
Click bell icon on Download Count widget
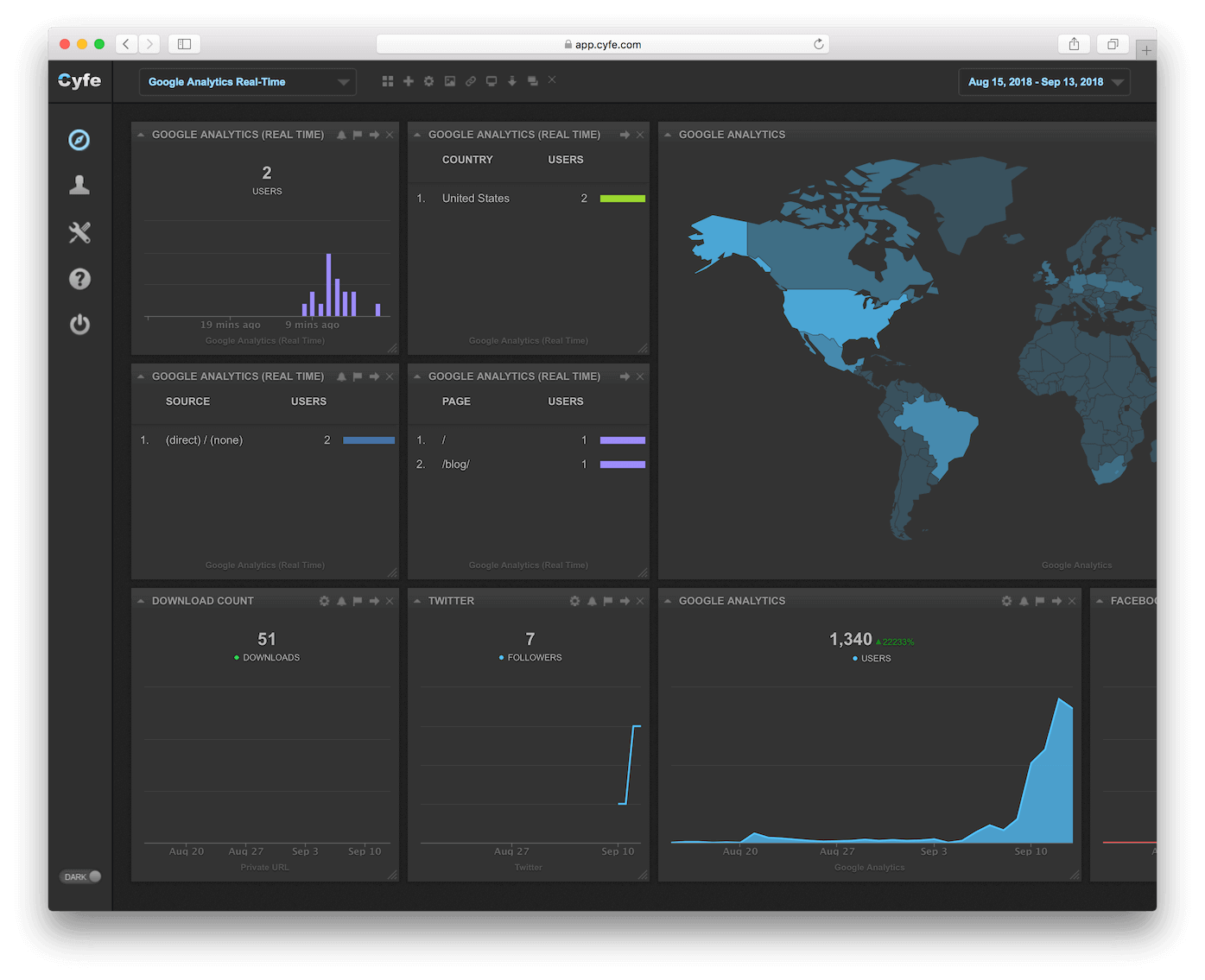pos(341,601)
